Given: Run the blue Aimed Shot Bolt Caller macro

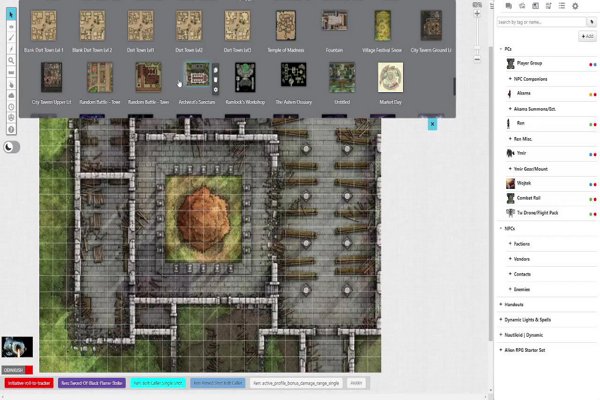Looking at the screenshot, I should 218,383.
